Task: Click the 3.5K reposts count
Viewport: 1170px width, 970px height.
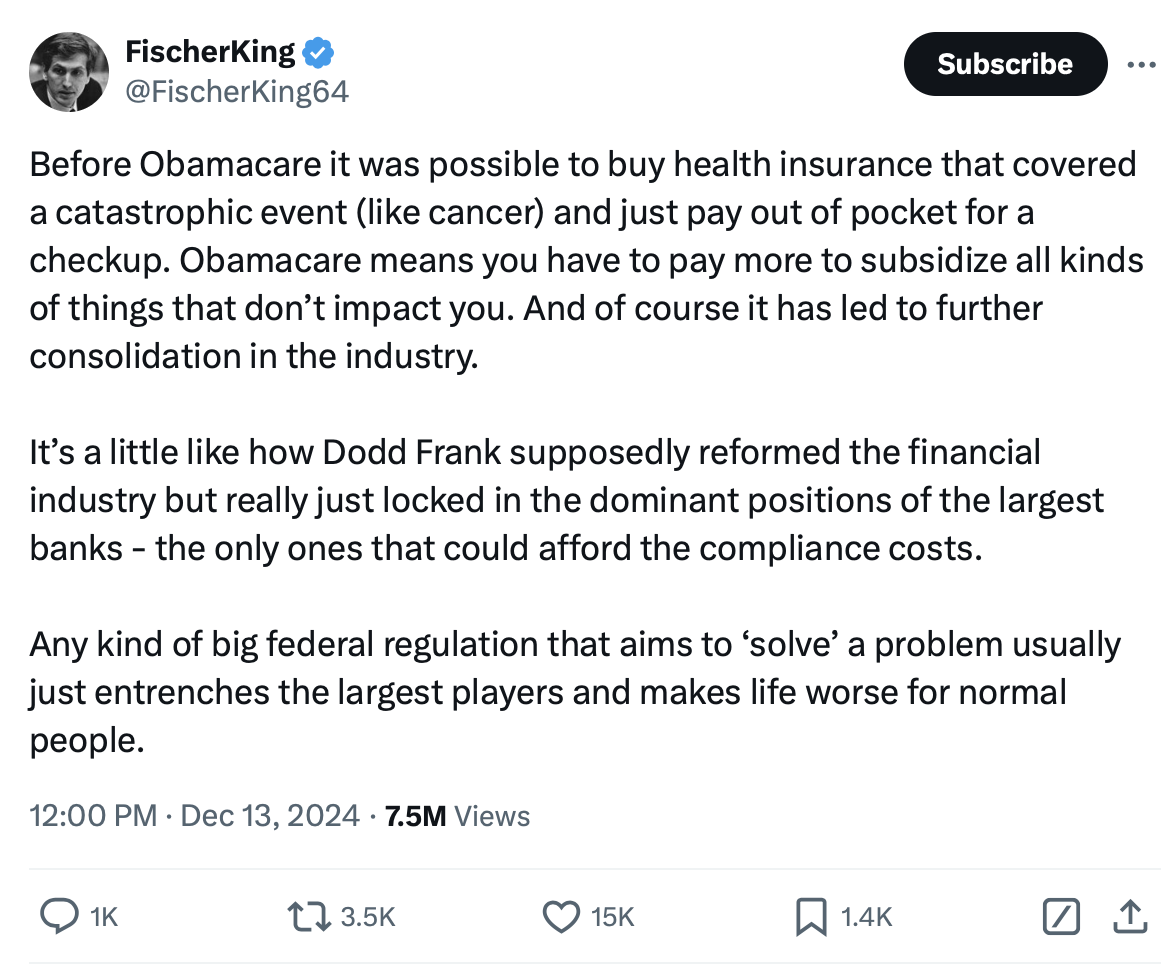Action: click(x=368, y=917)
